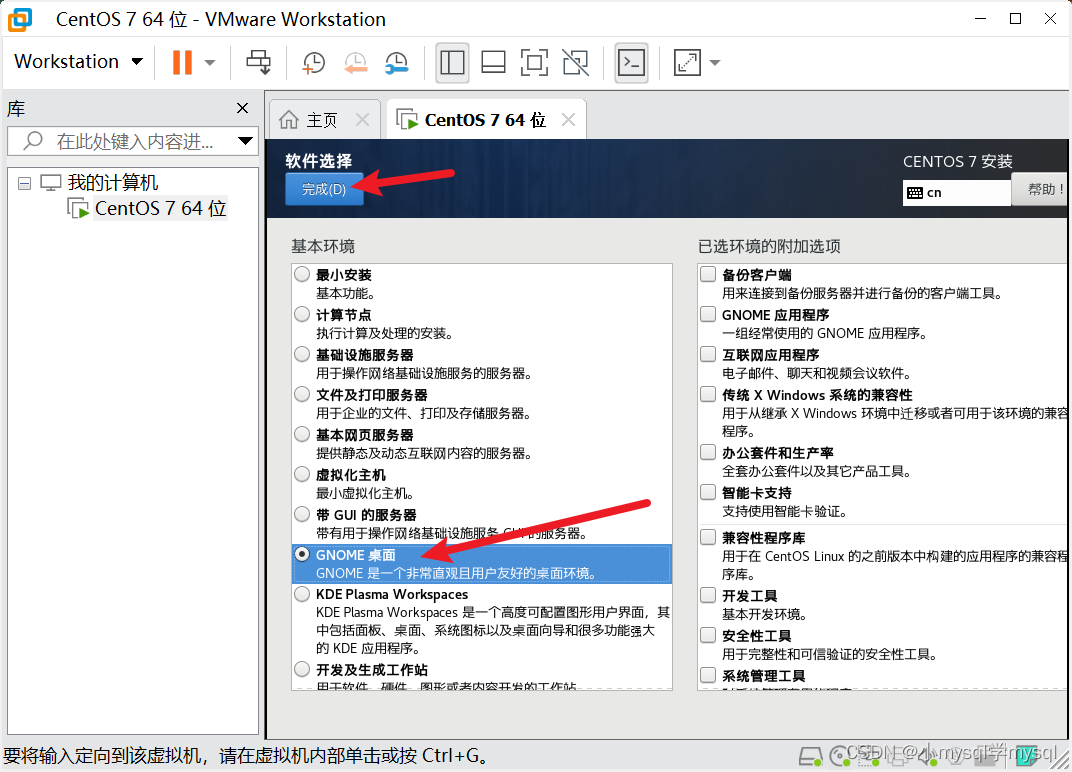Screen dimensions: 1072x772
Task: Revert to the previous snapshot
Action: pyautogui.click(x=355, y=62)
